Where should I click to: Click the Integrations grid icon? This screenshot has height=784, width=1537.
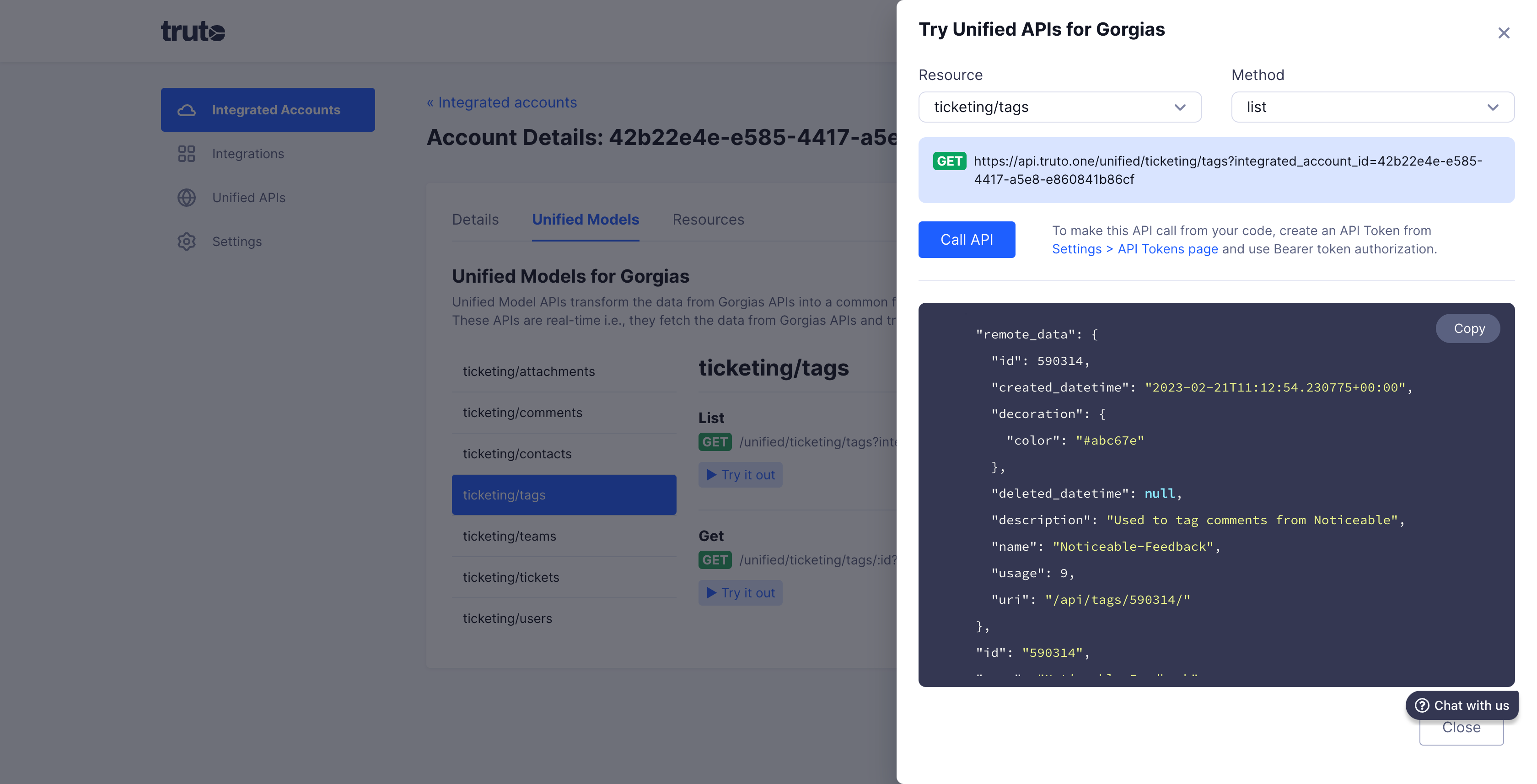pyautogui.click(x=186, y=153)
